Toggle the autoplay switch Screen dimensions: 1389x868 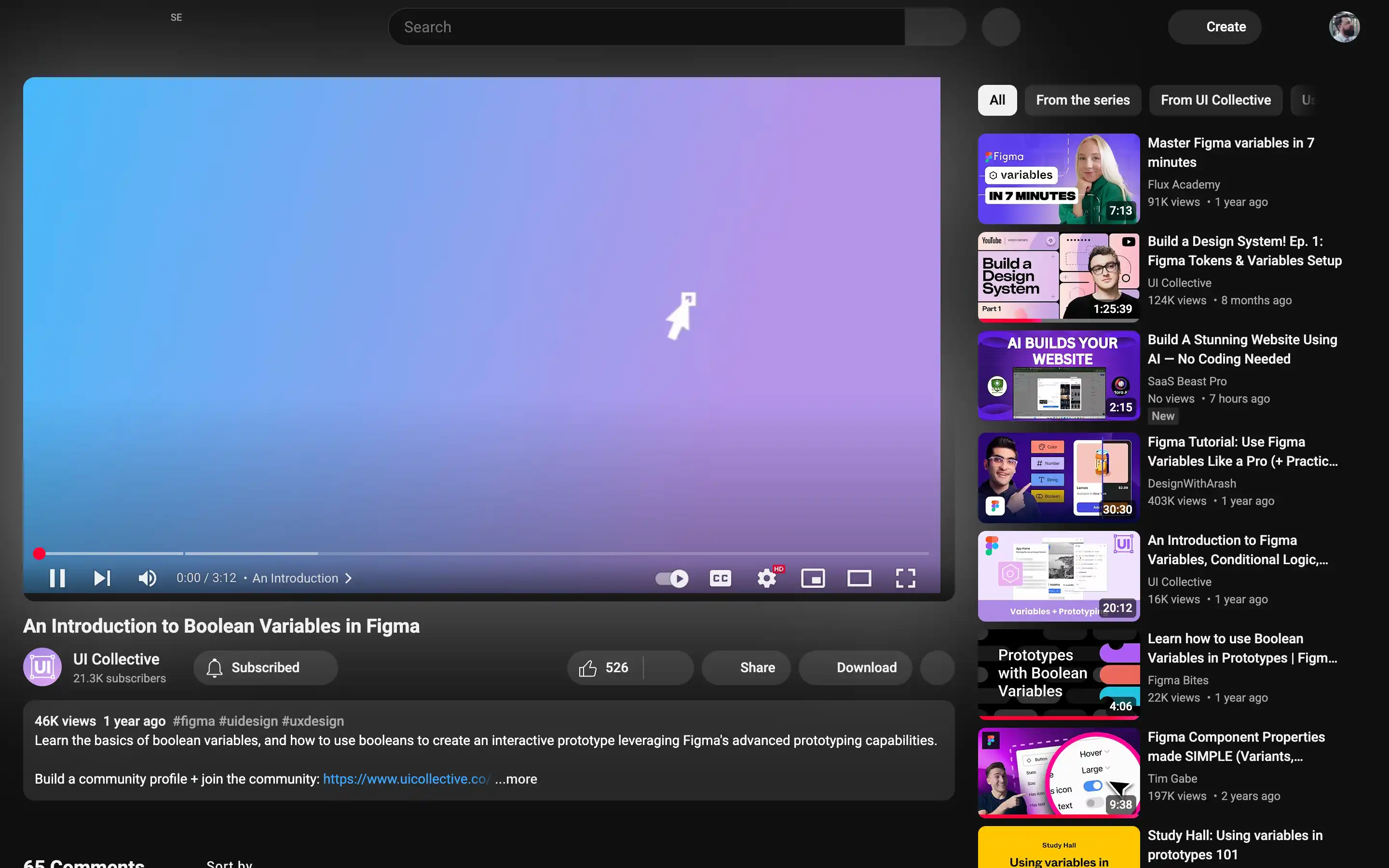tap(672, 578)
